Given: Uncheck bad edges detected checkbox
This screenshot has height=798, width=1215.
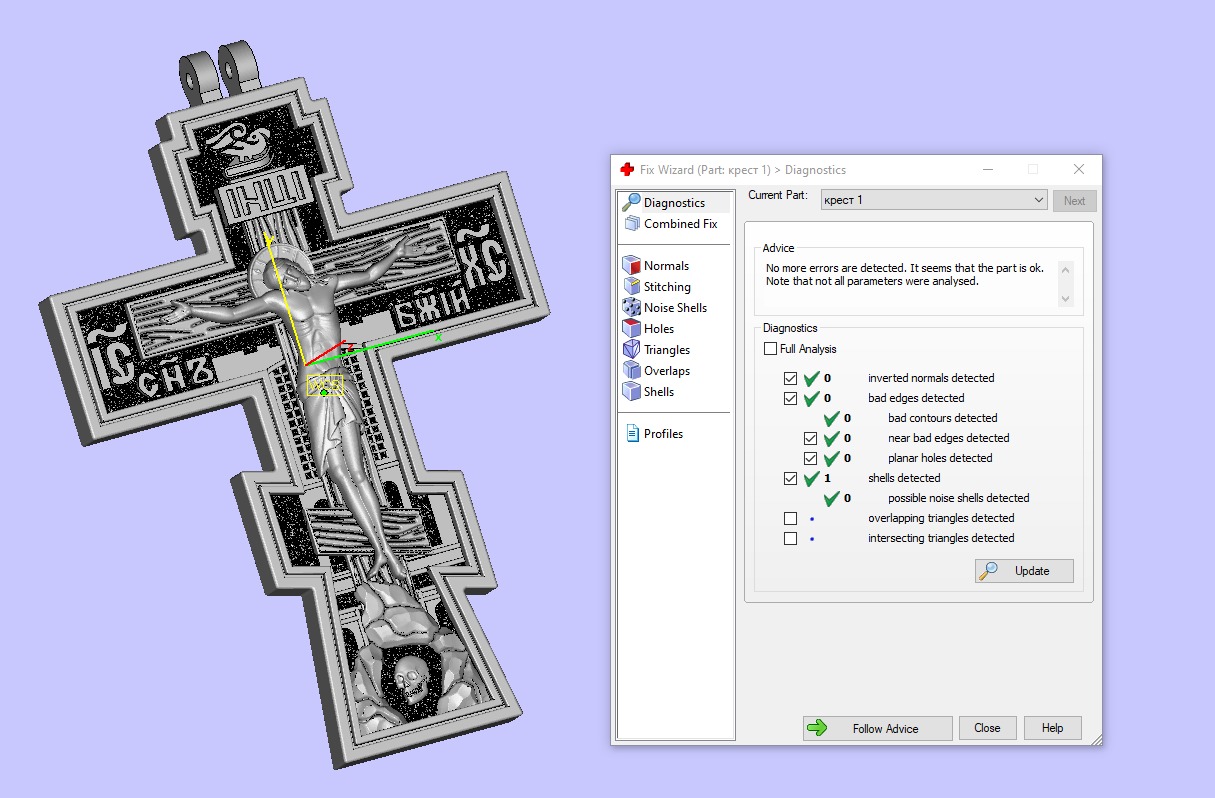Looking at the screenshot, I should coord(791,398).
